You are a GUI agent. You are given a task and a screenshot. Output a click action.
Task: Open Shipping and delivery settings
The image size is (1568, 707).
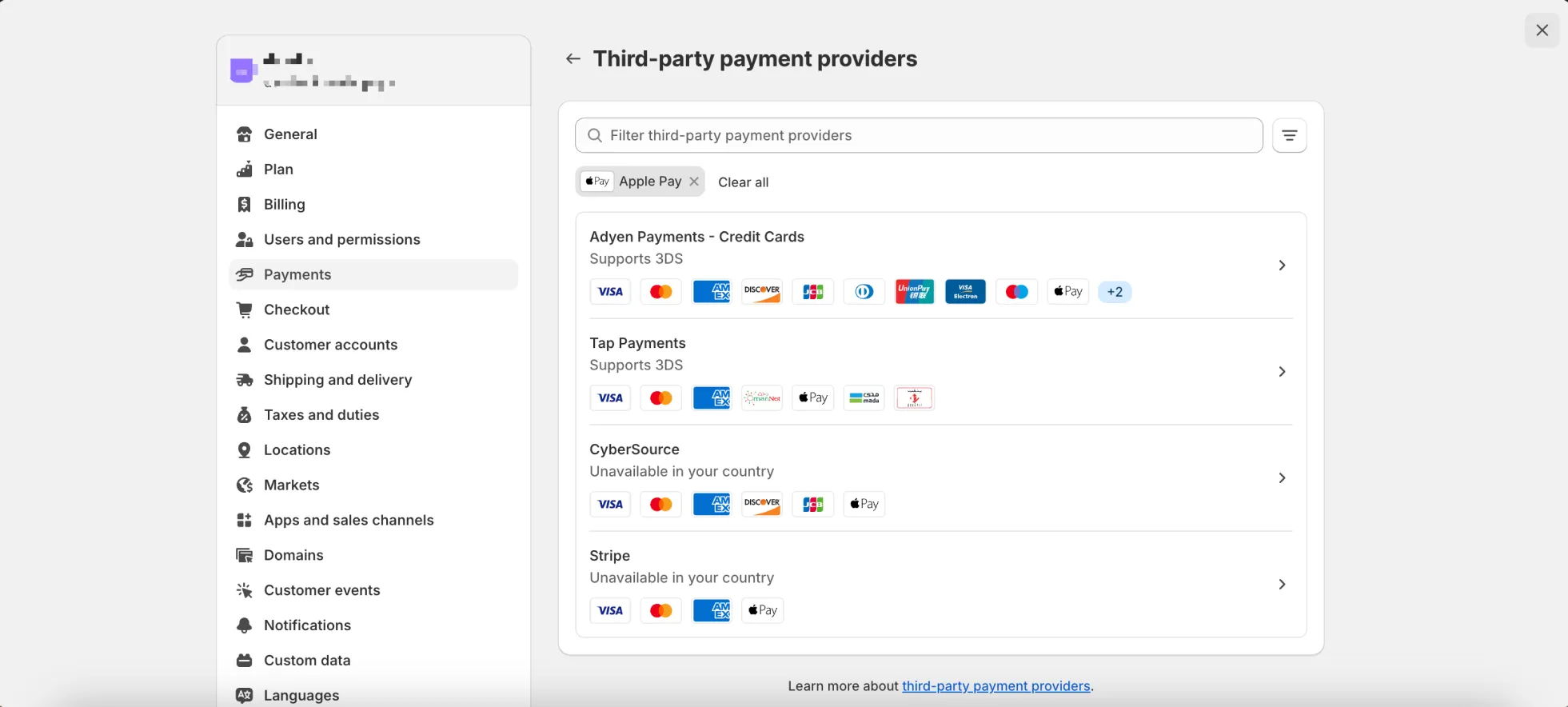[x=373, y=380]
